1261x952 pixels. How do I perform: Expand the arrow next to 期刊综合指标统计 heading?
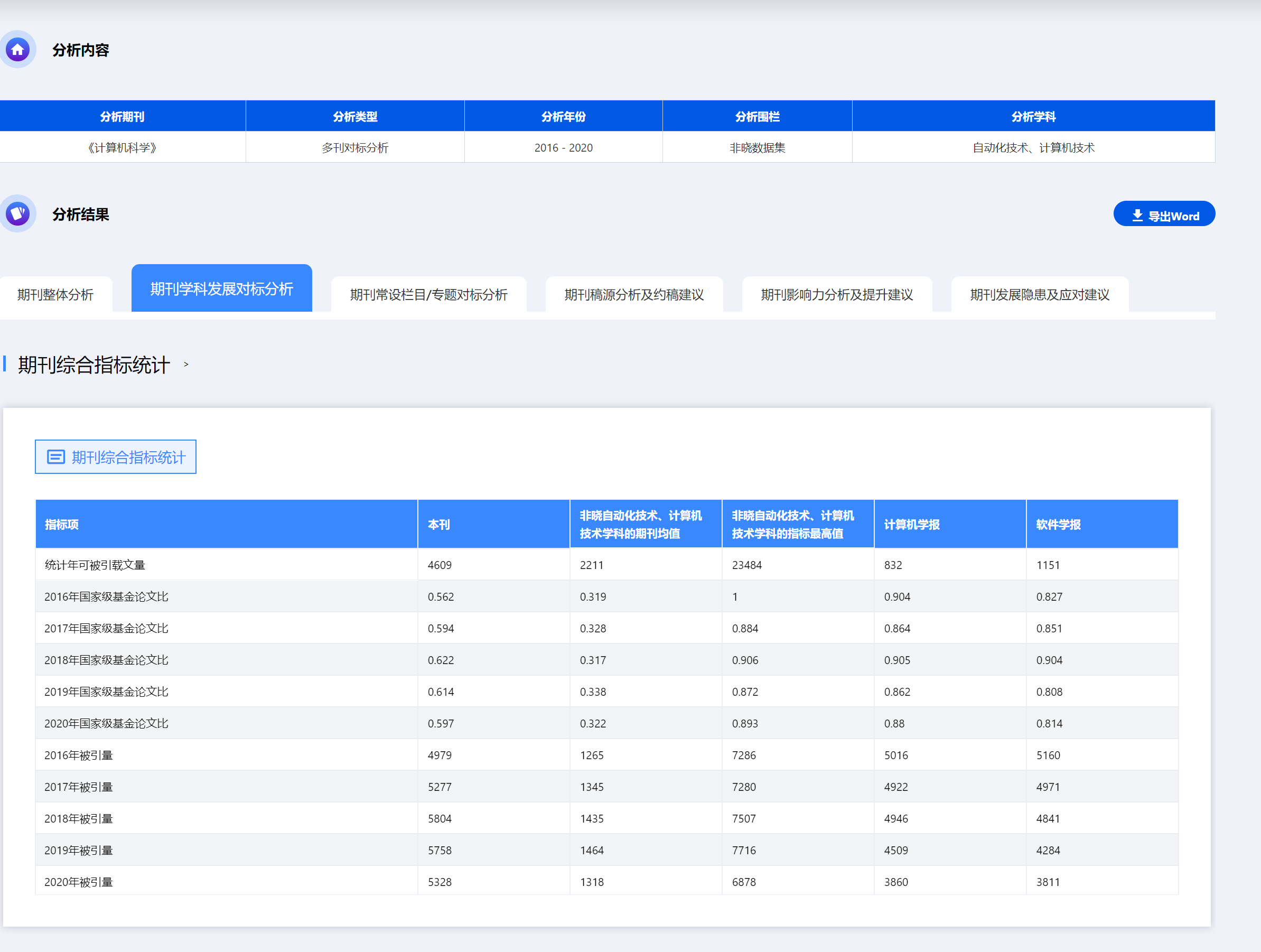pyautogui.click(x=186, y=365)
